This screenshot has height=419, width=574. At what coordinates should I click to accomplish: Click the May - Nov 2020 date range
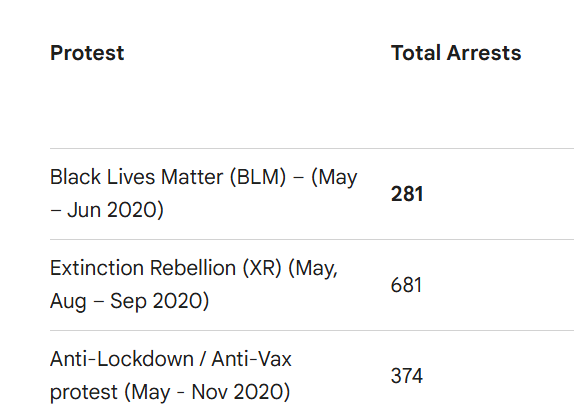[x=207, y=392]
